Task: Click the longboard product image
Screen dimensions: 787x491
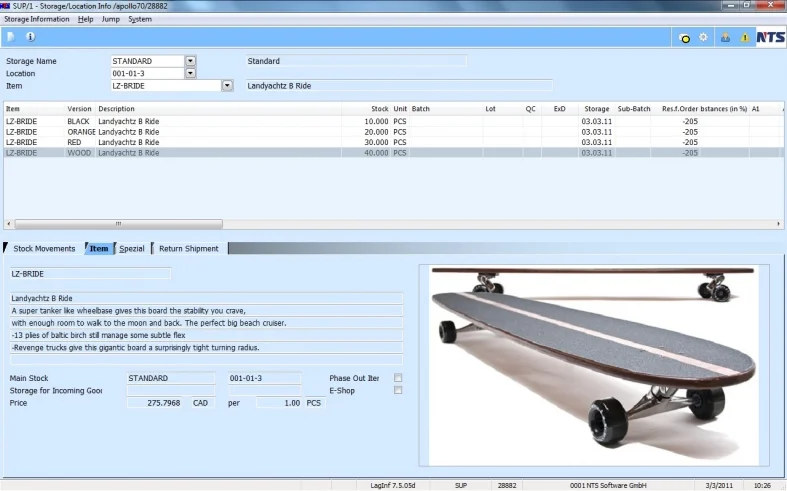Action: coord(593,365)
